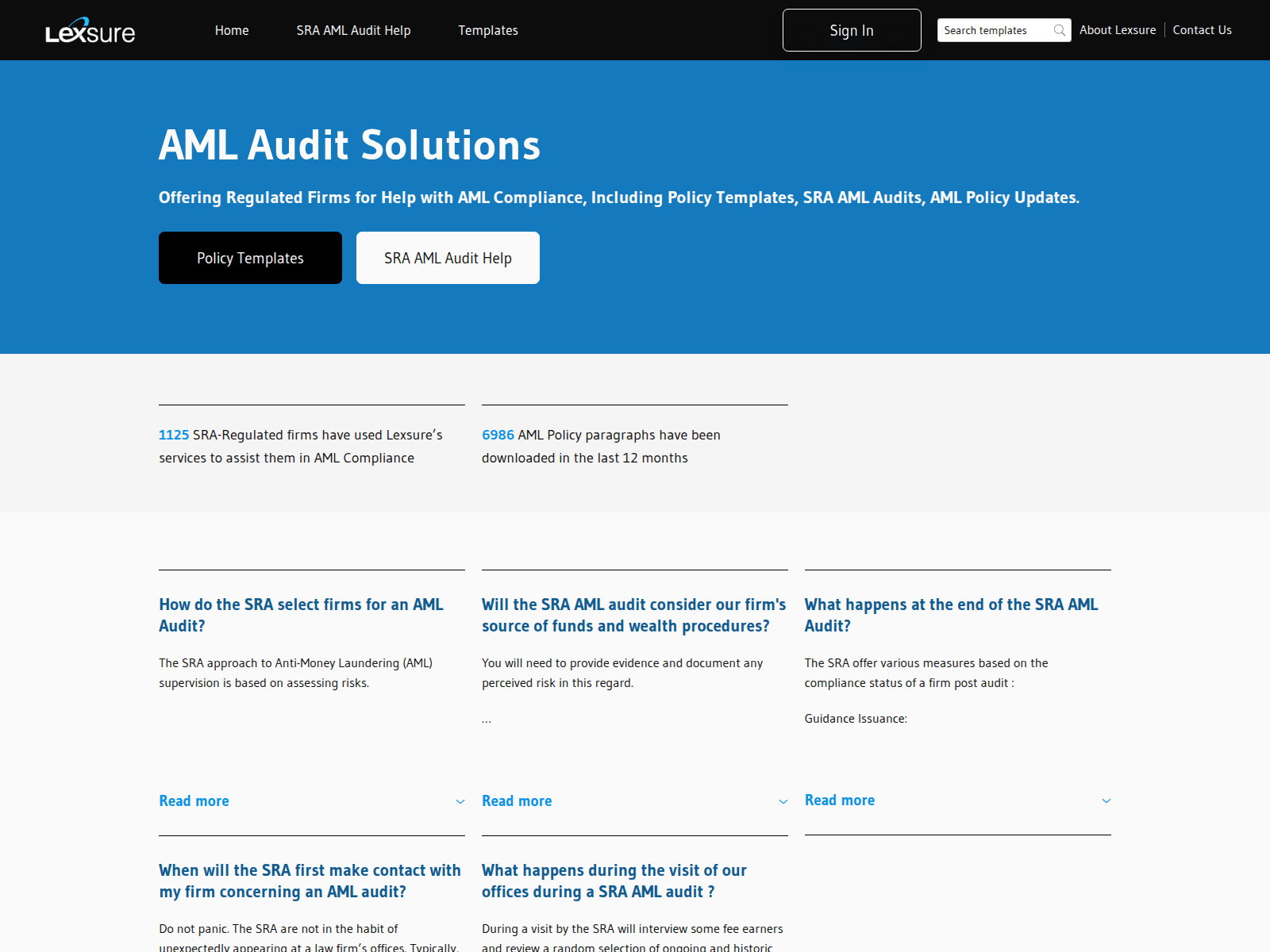Image resolution: width=1270 pixels, height=952 pixels.
Task: Click the Lexsure logo
Action: 90,30
